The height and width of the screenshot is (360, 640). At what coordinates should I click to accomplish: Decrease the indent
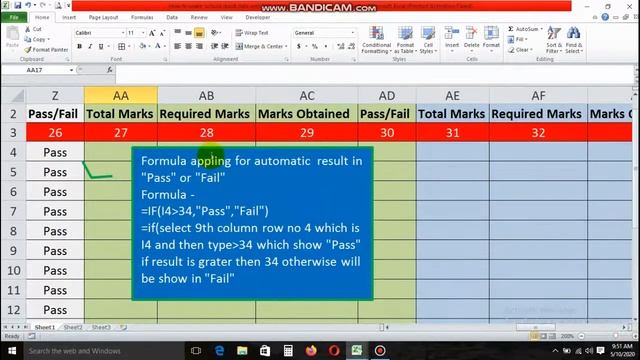coord(214,46)
